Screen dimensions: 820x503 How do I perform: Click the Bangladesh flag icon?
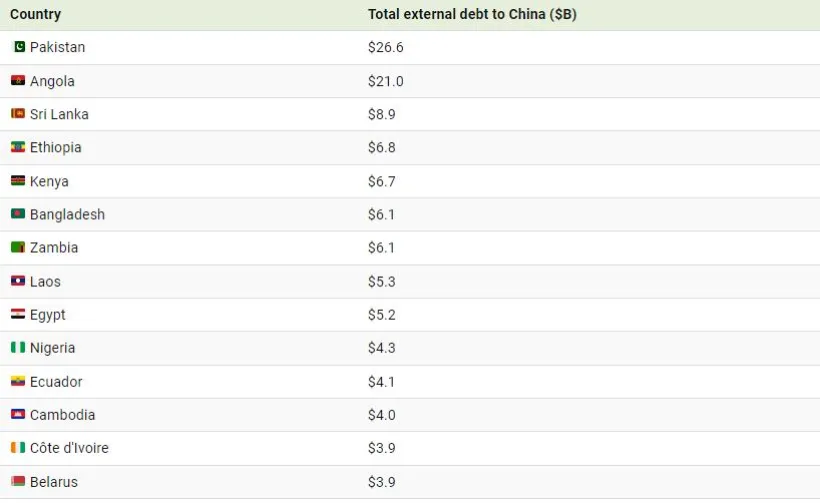point(18,214)
